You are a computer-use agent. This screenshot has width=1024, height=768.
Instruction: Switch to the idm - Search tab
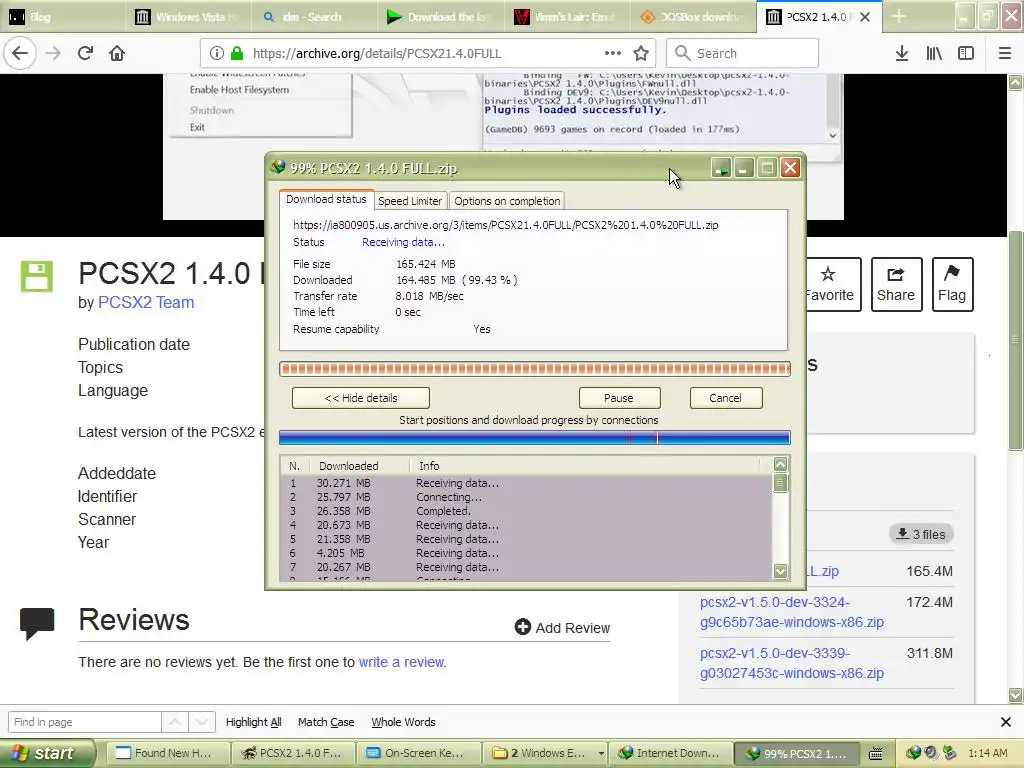[313, 16]
